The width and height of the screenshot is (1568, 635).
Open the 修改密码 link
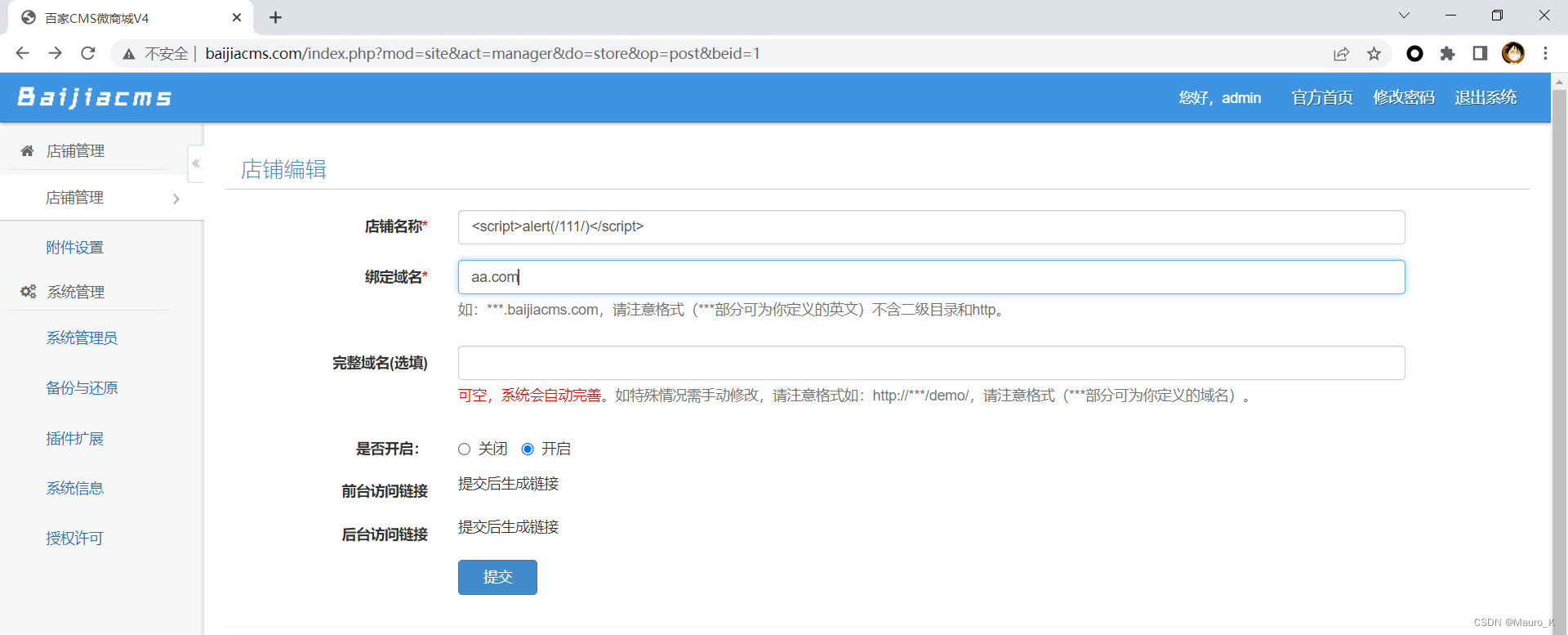click(1404, 98)
